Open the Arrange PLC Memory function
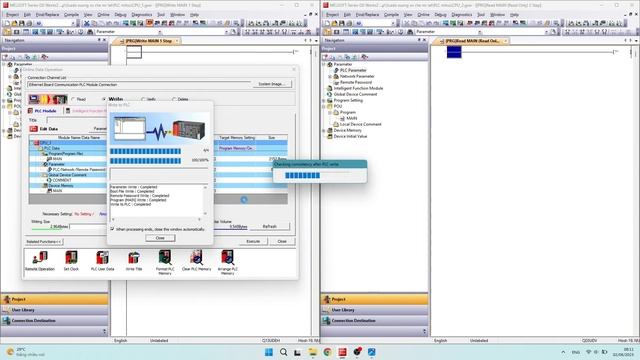This screenshot has width=640, height=360. 227,262
